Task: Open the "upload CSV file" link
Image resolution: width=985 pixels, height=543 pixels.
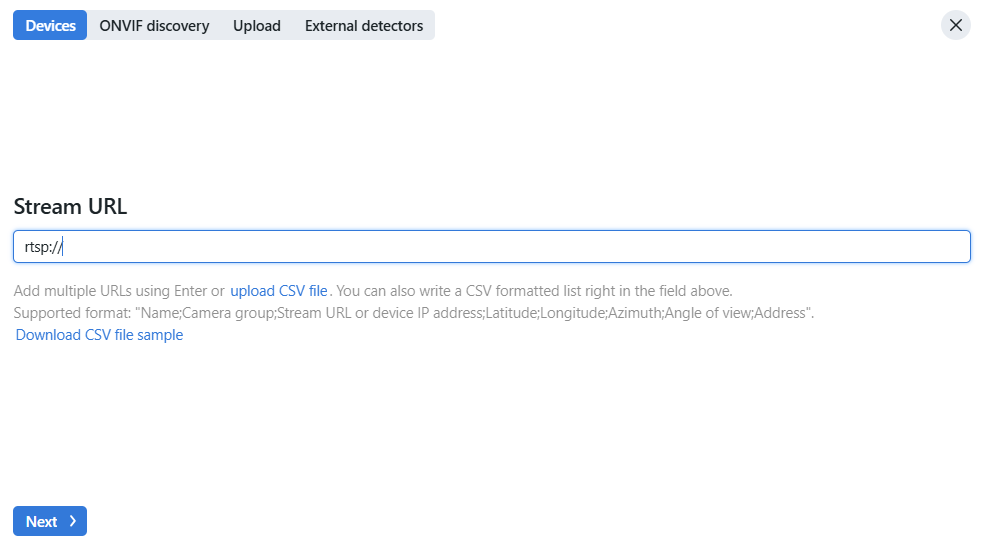Action: [x=279, y=291]
